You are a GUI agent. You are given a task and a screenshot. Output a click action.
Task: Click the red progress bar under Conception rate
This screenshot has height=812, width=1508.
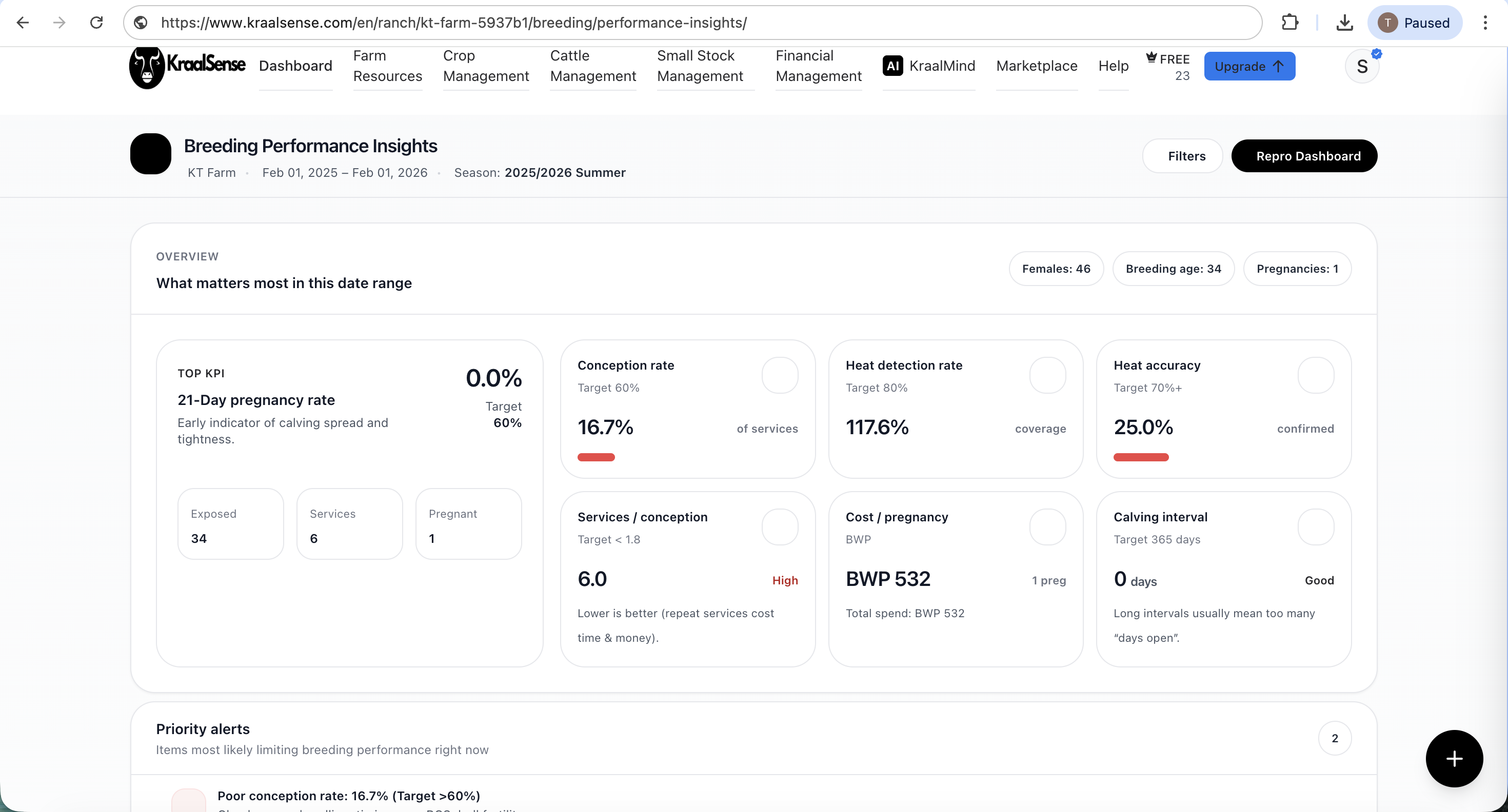pyautogui.click(x=596, y=457)
